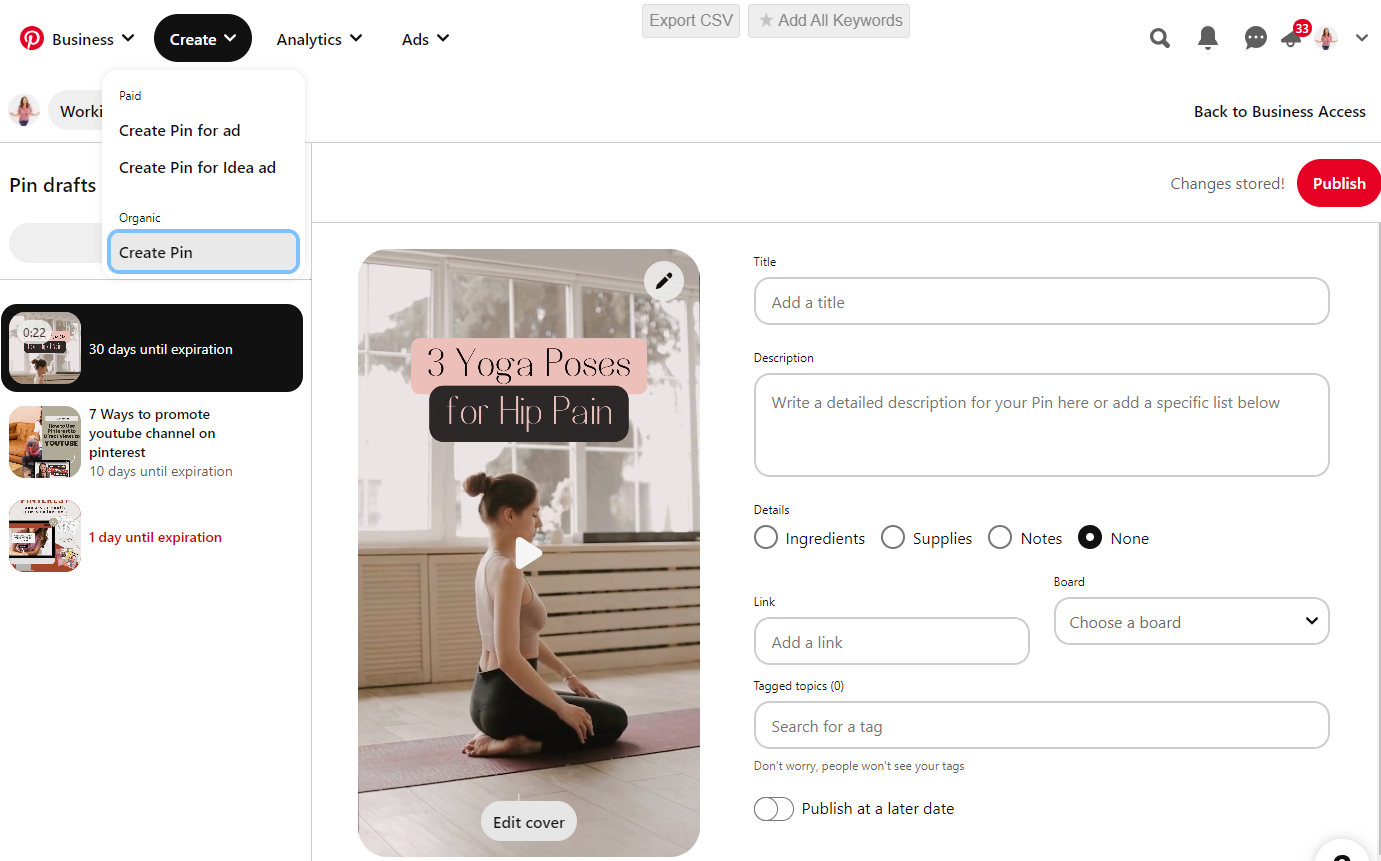Click the pencil edit icon on video
1381x861 pixels.
click(664, 281)
